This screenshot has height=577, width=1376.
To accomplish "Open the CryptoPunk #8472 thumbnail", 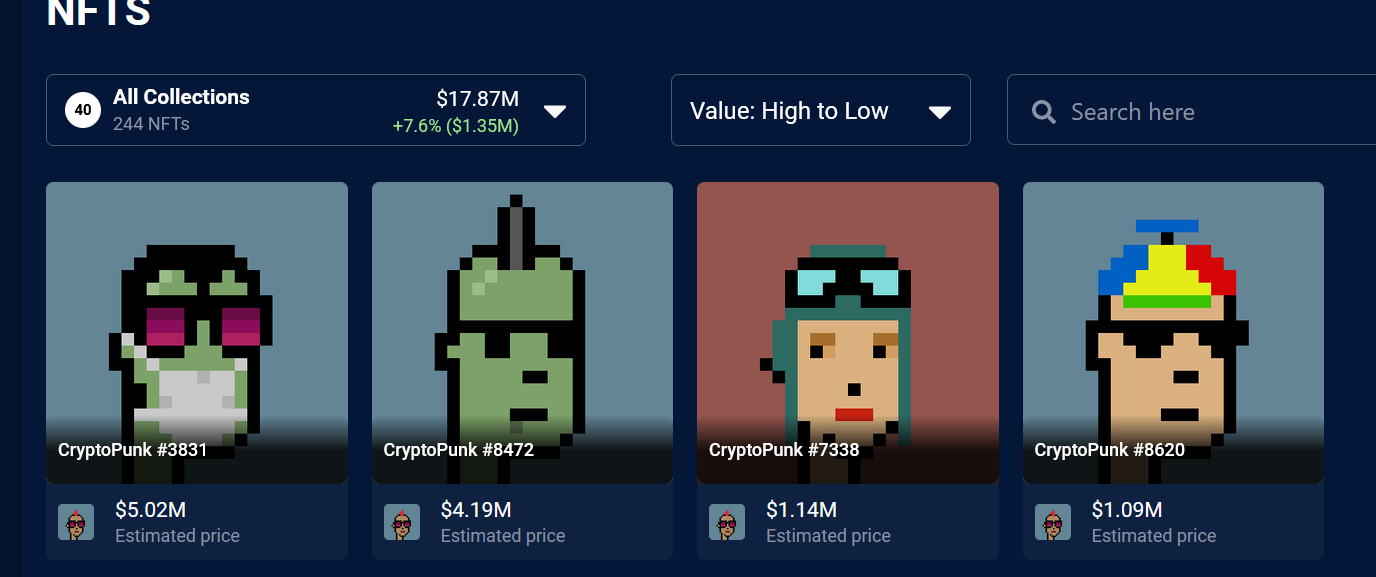I will pos(522,333).
